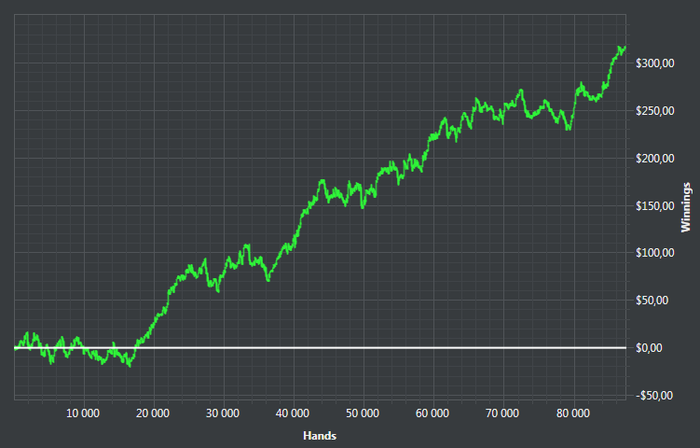This screenshot has height=448, width=700.
Task: Click the 80 000 hands axis label
Action: pyautogui.click(x=573, y=413)
